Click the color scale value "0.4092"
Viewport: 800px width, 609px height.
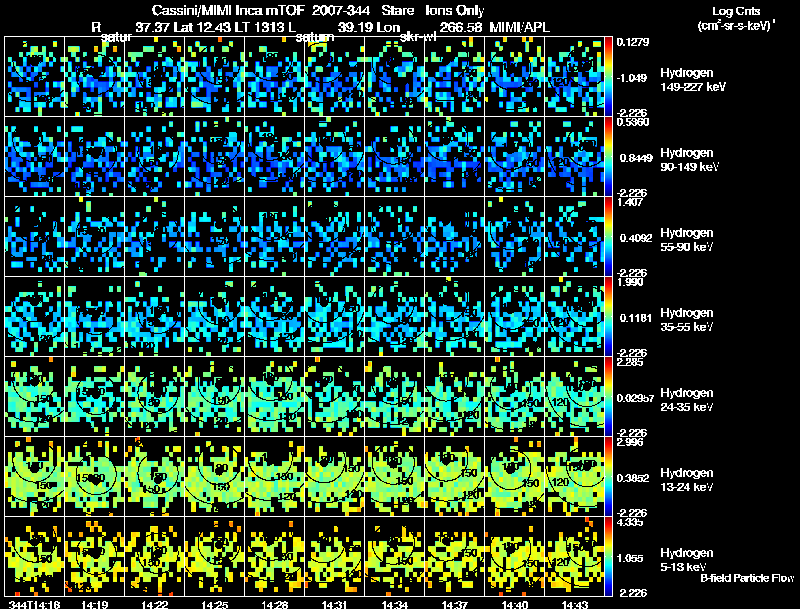click(636, 238)
